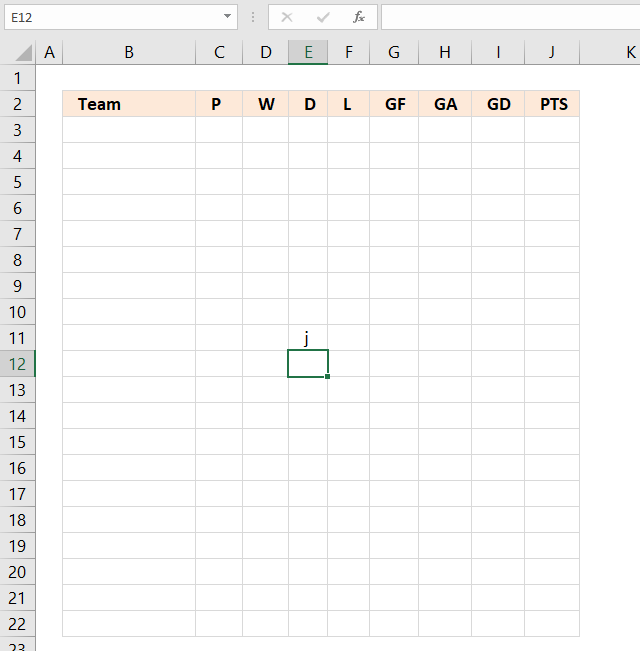The width and height of the screenshot is (640, 651).
Task: Select column J header
Action: (x=552, y=52)
